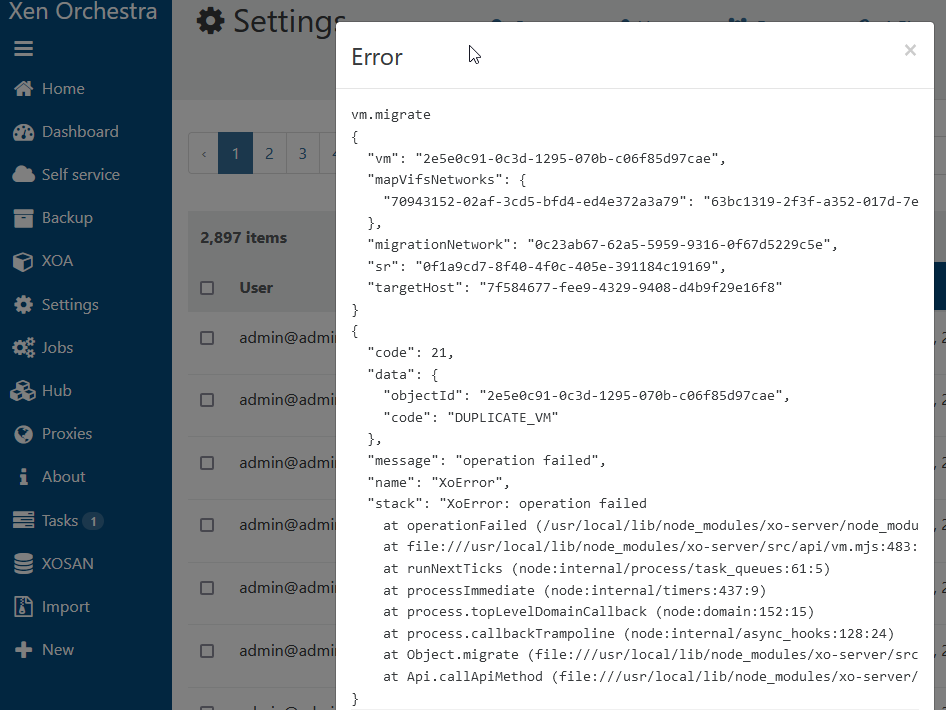Screen dimensions: 946x710
Task: Click the Xen Orchestra title
Action: click(x=83, y=11)
